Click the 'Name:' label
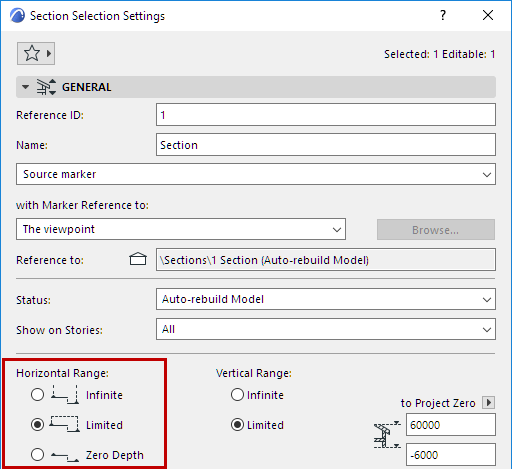The width and height of the screenshot is (512, 469). click(32, 145)
